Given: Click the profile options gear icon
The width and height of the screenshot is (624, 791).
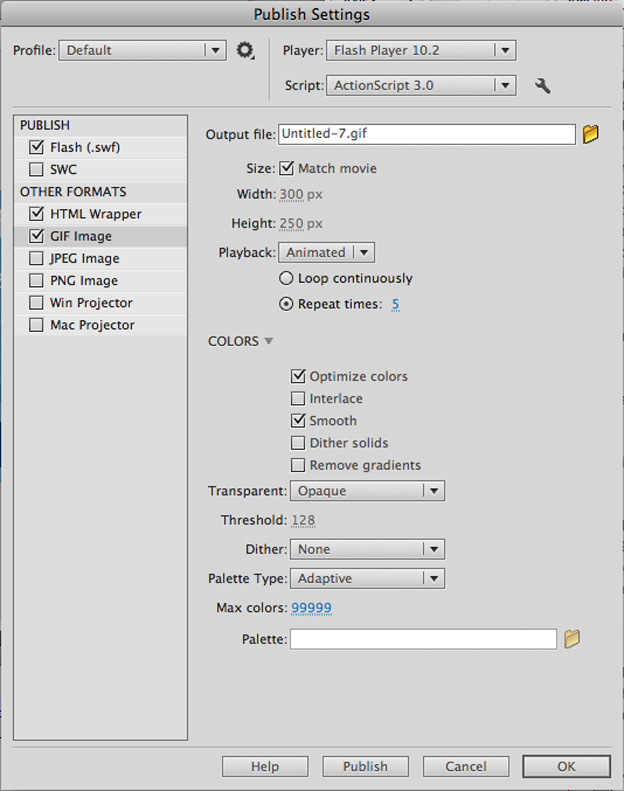Looking at the screenshot, I should pos(245,50).
